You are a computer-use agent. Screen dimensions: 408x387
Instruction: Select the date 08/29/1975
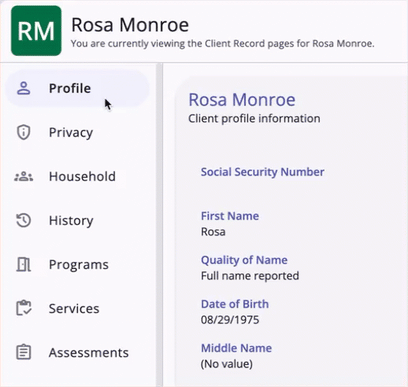click(x=230, y=320)
